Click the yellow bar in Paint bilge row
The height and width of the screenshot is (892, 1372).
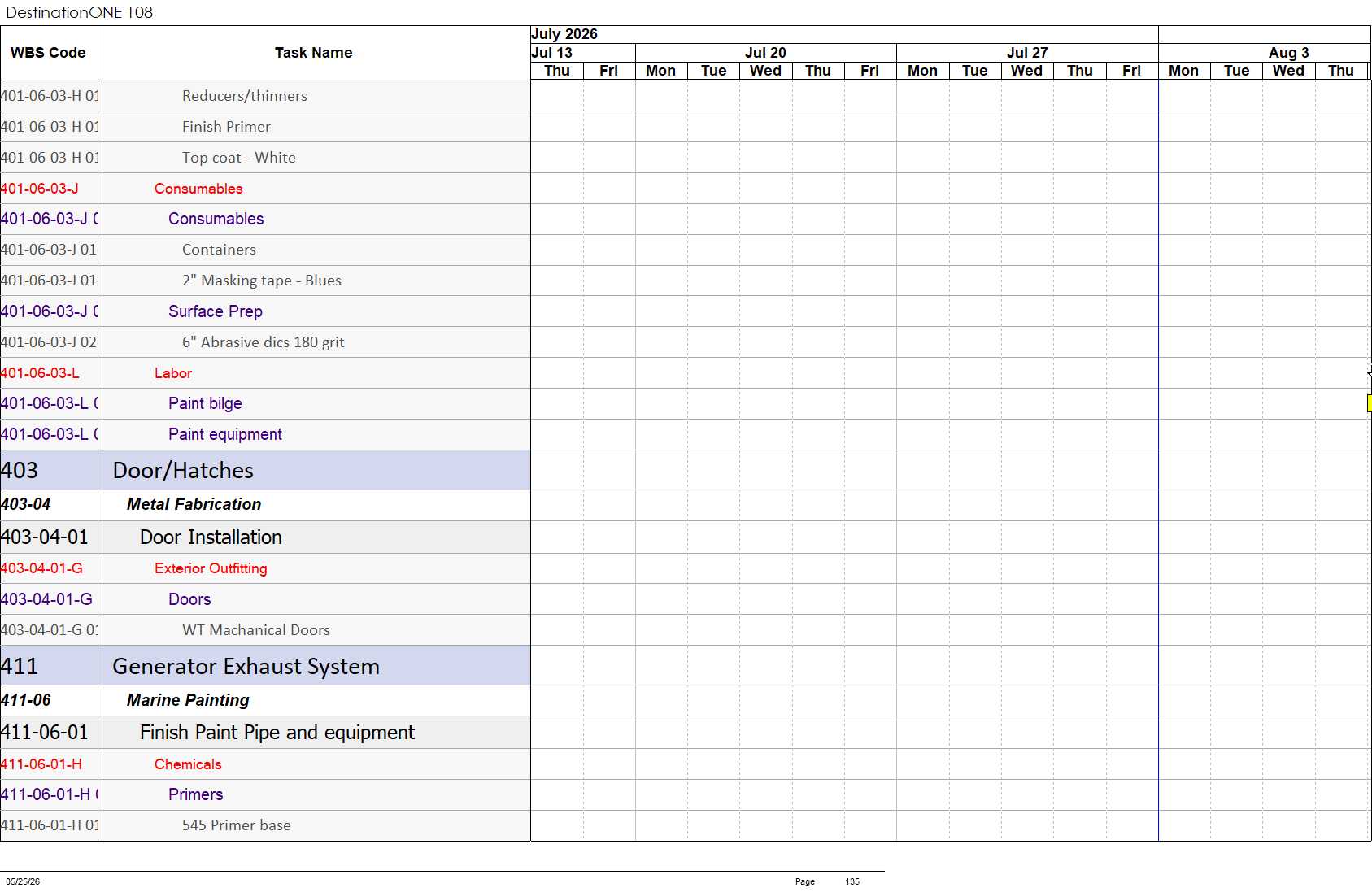point(1369,403)
